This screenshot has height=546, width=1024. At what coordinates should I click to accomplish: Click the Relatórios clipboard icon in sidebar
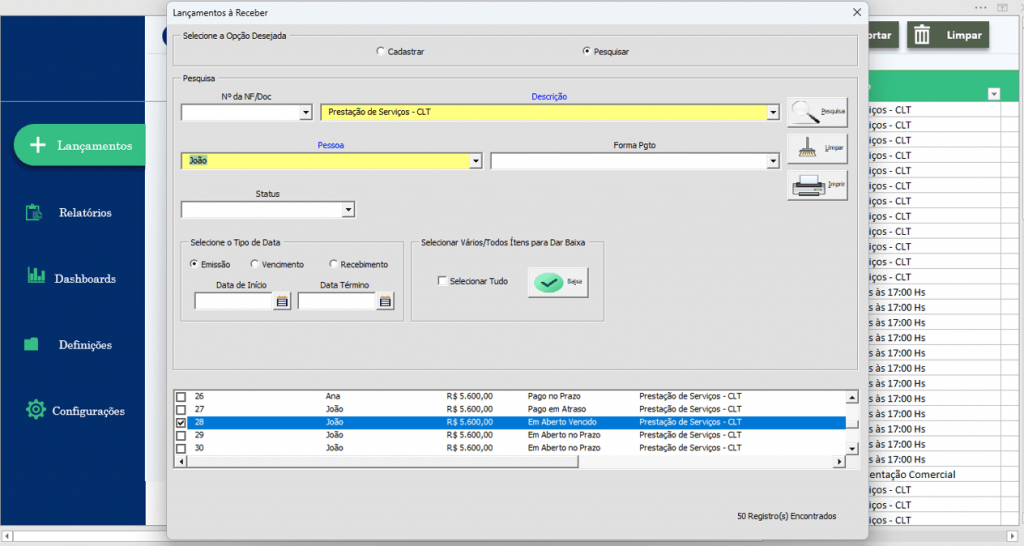[x=33, y=212]
